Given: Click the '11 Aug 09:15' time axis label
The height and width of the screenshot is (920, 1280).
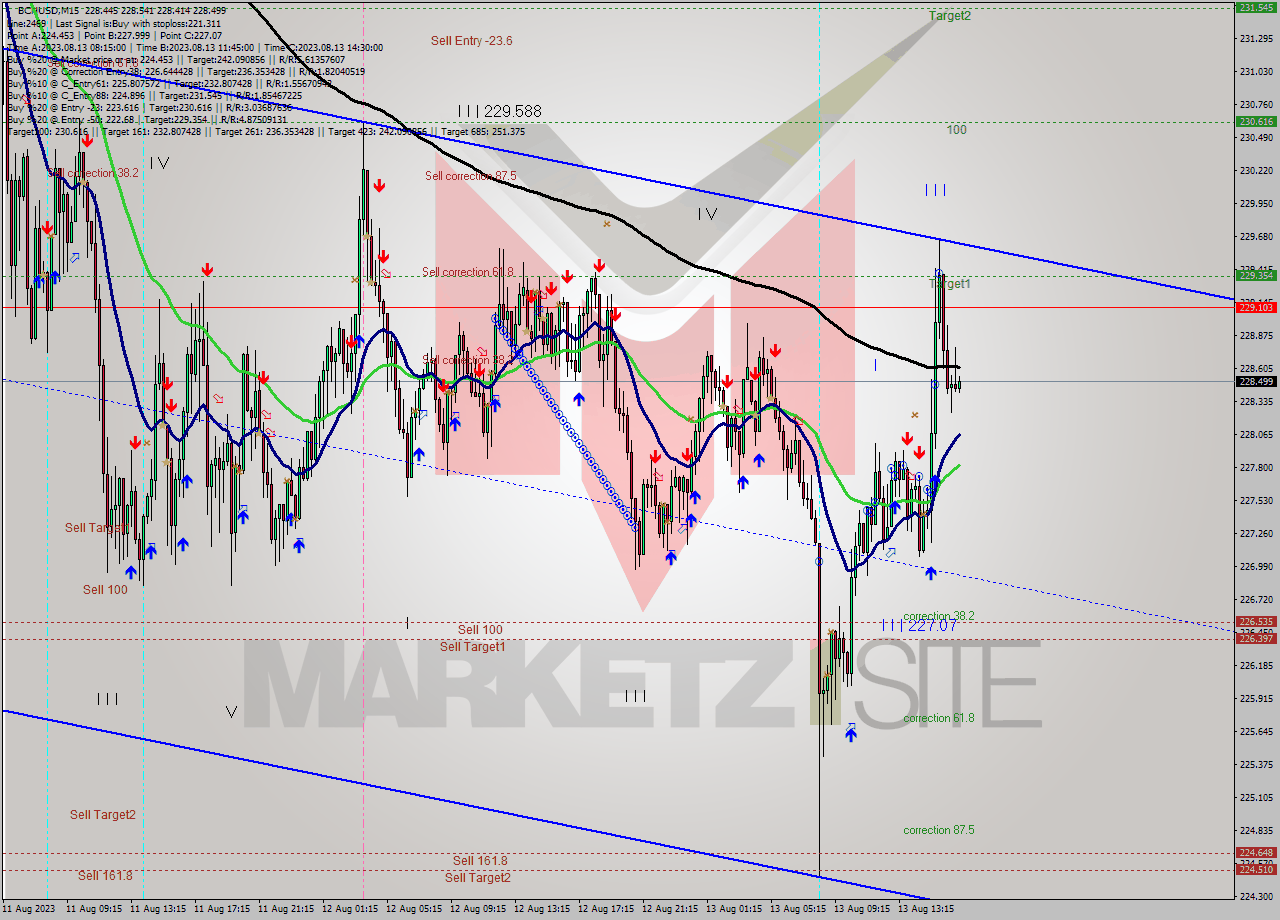Looking at the screenshot, I should [94, 909].
